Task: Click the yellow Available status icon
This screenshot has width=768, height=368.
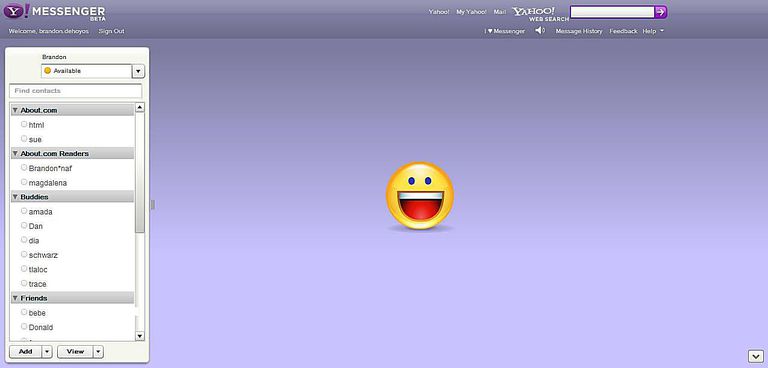Action: [x=48, y=71]
